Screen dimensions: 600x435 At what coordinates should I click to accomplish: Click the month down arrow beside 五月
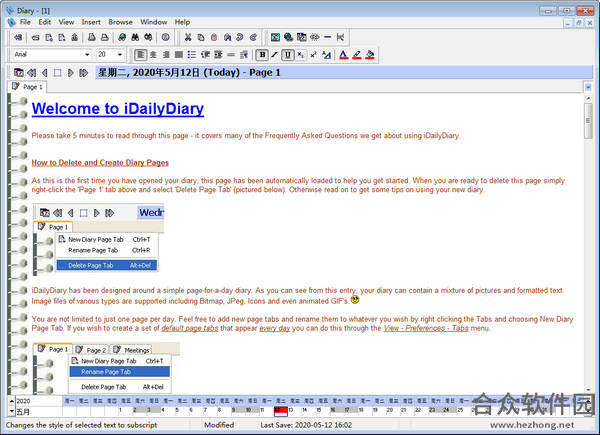(12, 411)
